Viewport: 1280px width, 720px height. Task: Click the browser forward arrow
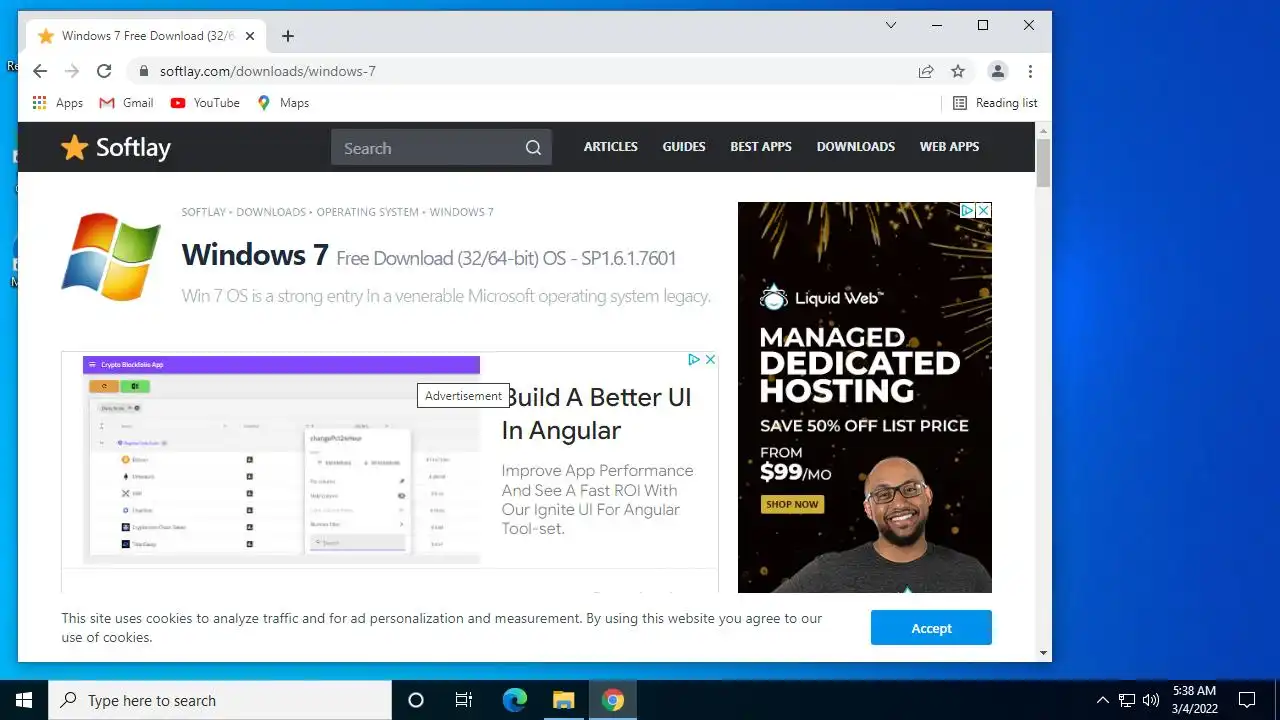coord(72,71)
